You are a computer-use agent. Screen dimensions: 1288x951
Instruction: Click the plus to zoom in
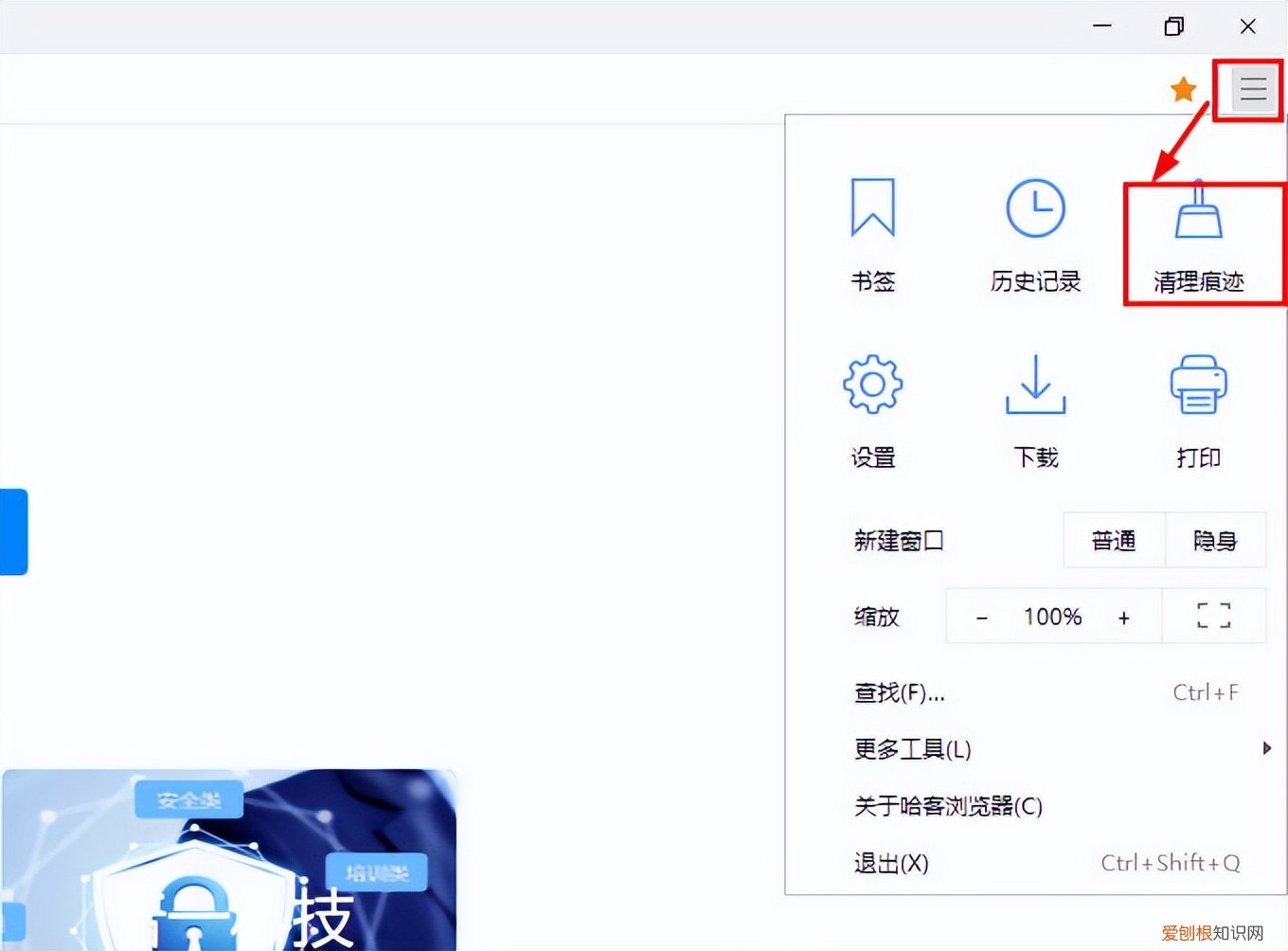pyautogui.click(x=1123, y=616)
